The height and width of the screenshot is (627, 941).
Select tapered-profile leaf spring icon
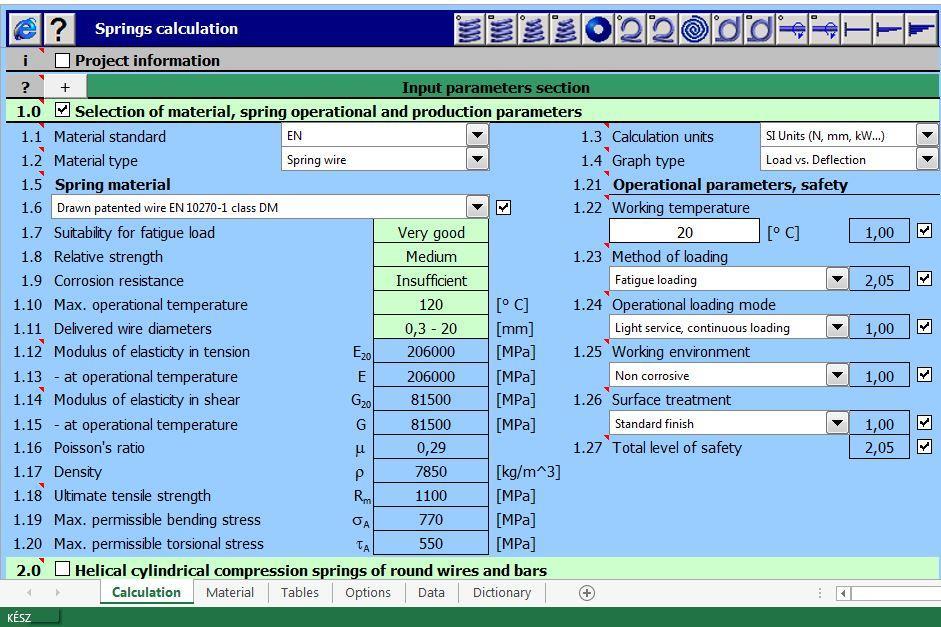[x=889, y=28]
